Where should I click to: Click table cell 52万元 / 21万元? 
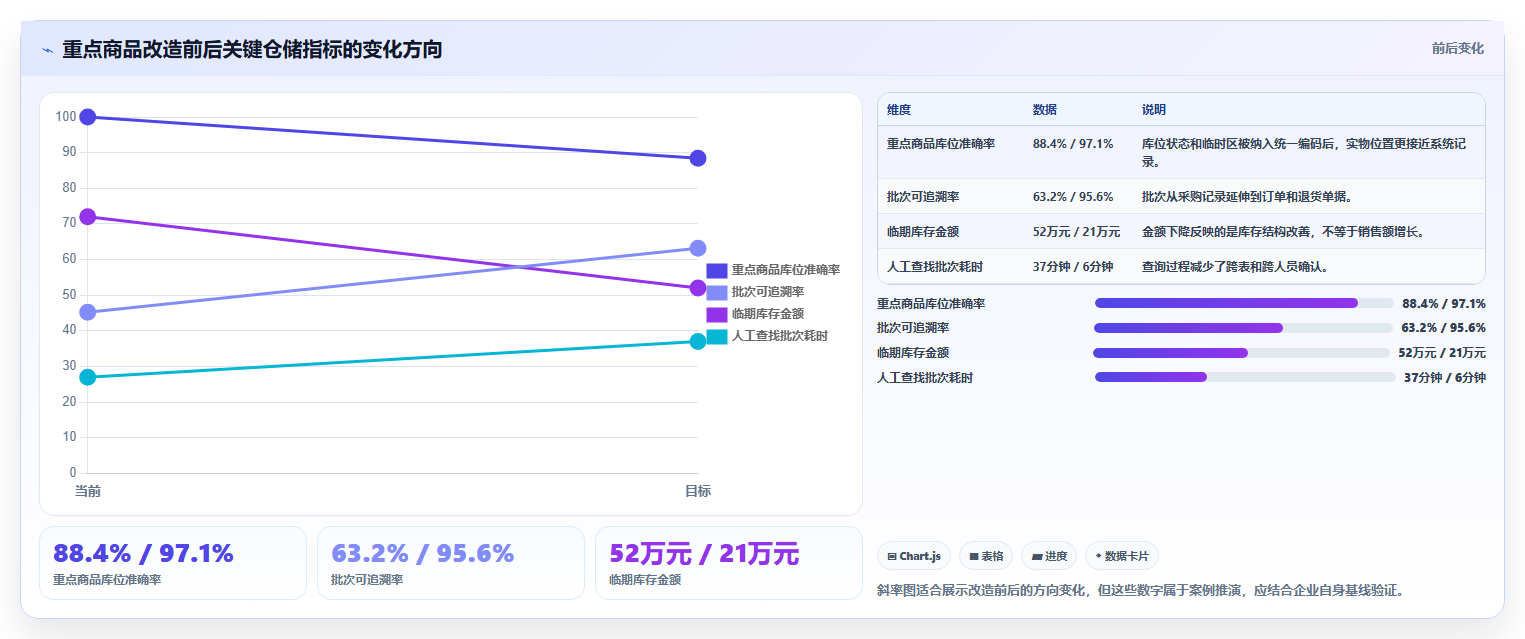tap(1076, 231)
